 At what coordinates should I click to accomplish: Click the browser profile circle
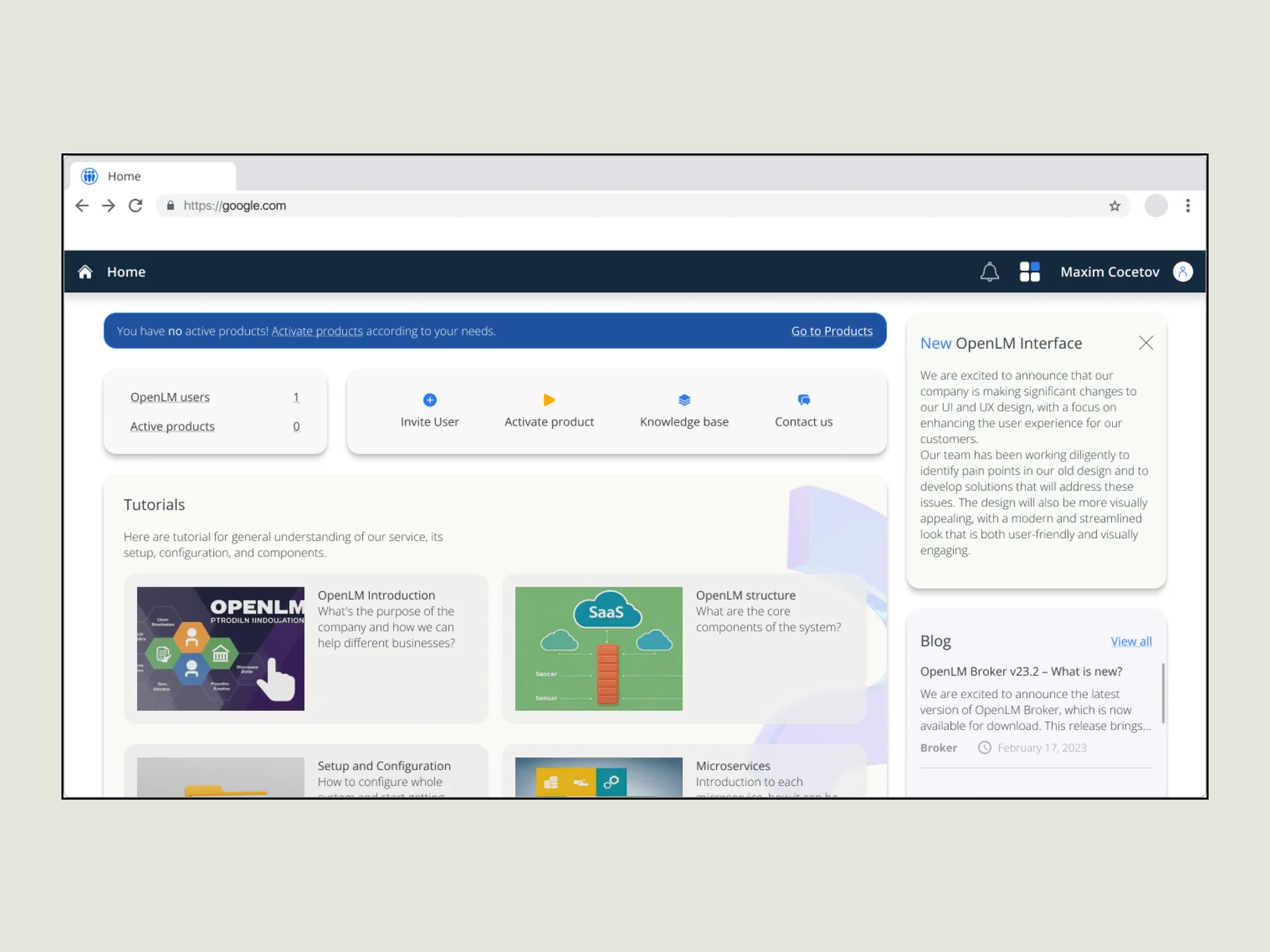(1156, 206)
